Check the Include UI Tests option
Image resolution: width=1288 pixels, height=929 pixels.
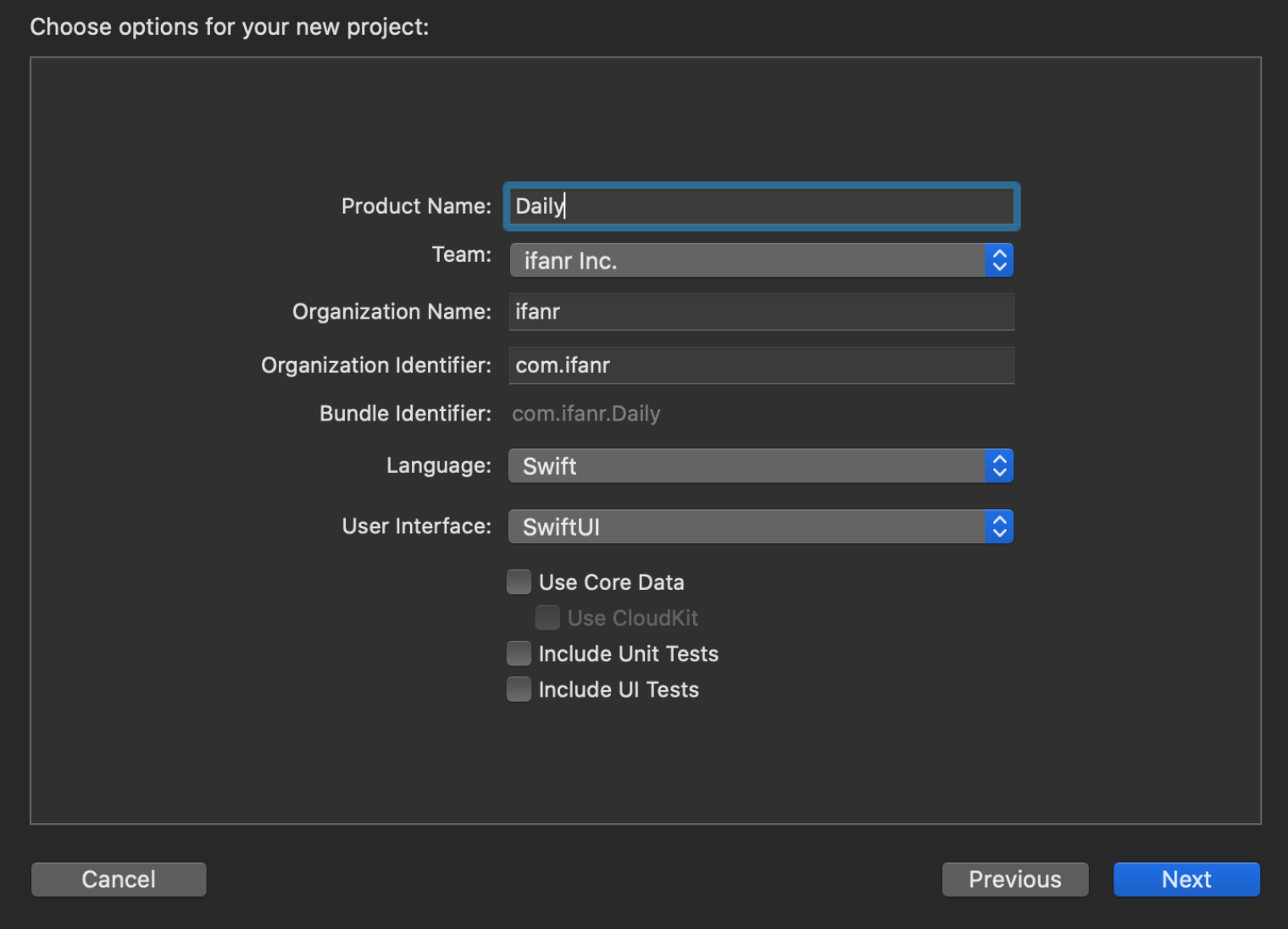[x=519, y=689]
